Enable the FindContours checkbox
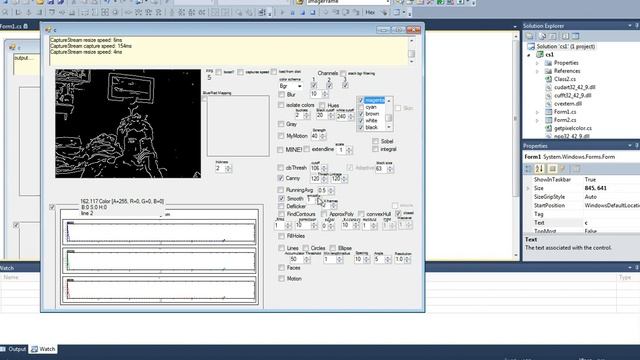 (x=281, y=214)
